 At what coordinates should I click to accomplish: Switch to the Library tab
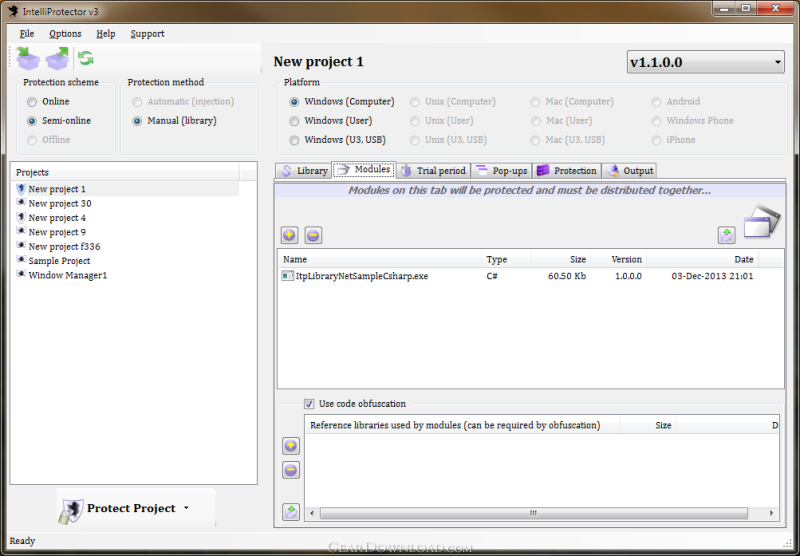304,171
